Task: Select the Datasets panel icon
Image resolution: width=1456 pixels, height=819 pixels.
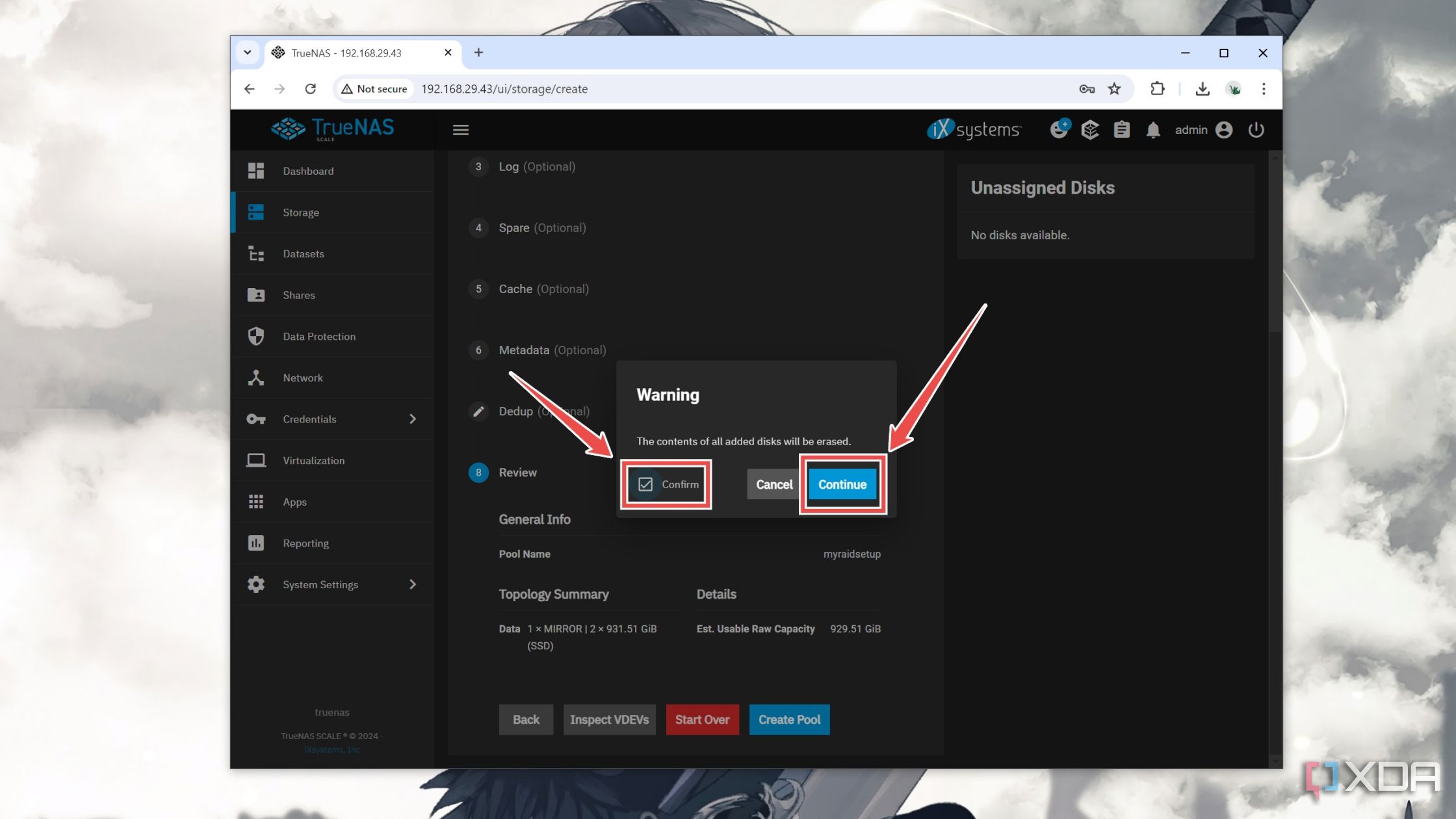Action: coord(256,253)
